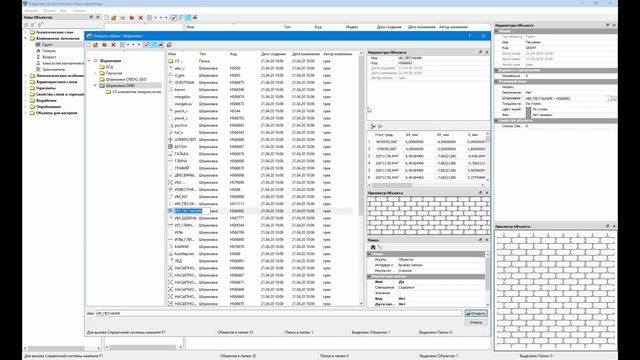Select ЕГД folder in dialog tree
Image resolution: width=640 pixels, height=360 pixels.
[109, 67]
